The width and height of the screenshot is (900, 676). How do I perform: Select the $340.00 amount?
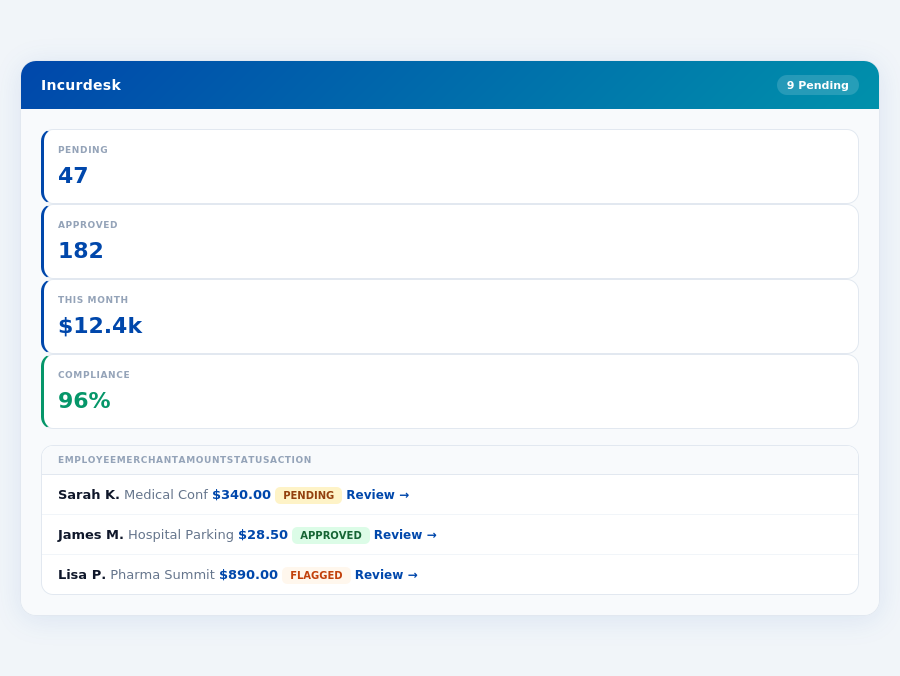point(240,494)
